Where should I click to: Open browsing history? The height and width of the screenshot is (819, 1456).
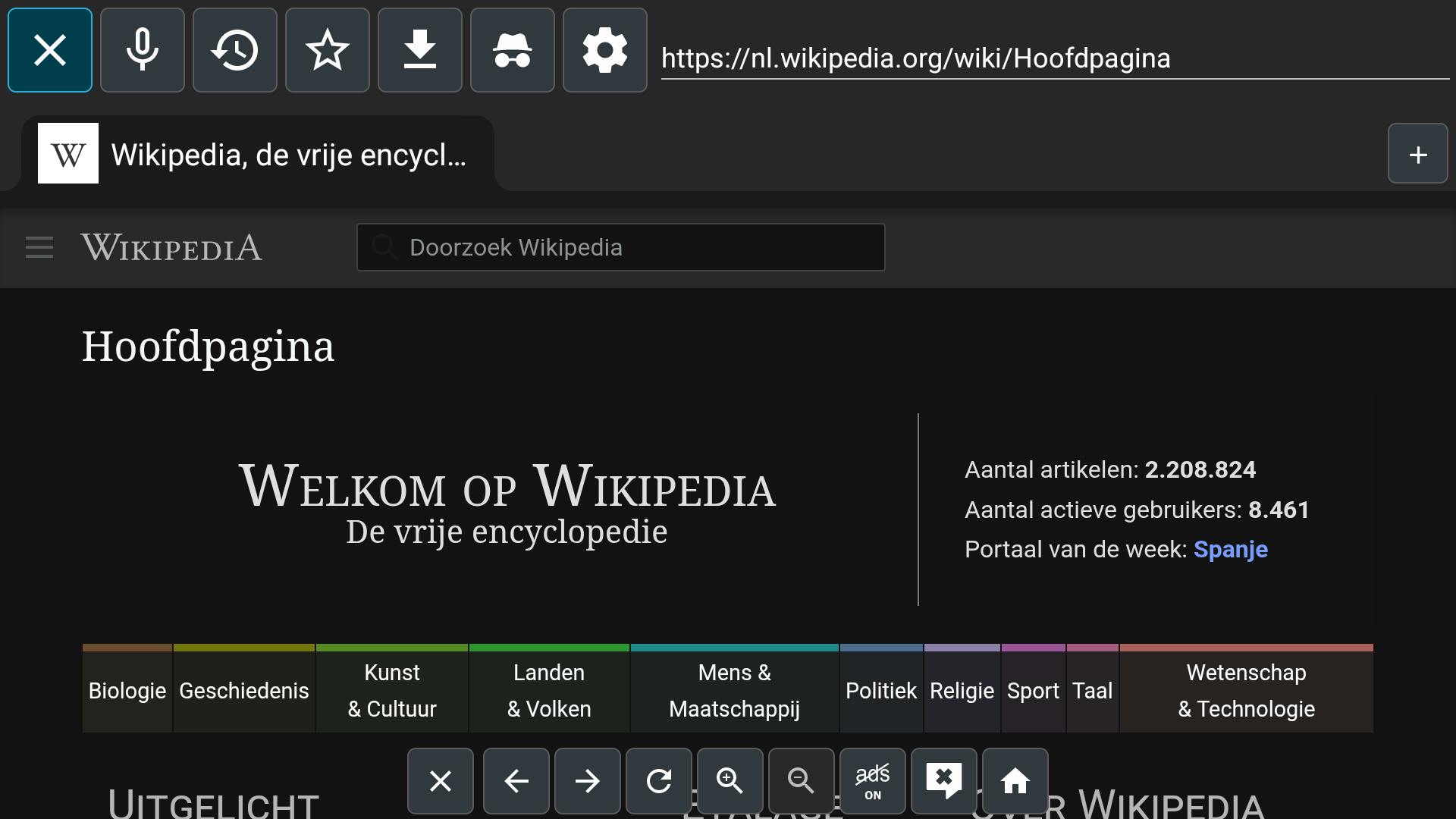tap(235, 50)
